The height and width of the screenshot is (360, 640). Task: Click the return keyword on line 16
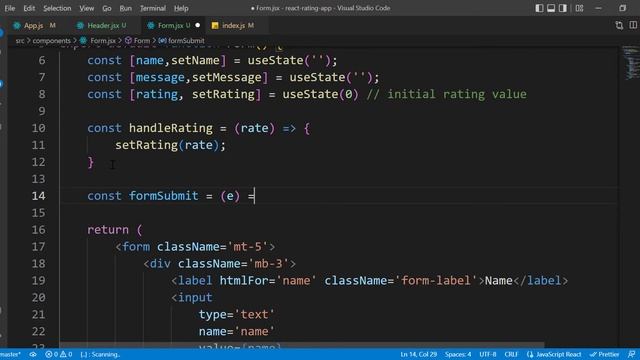pos(108,230)
